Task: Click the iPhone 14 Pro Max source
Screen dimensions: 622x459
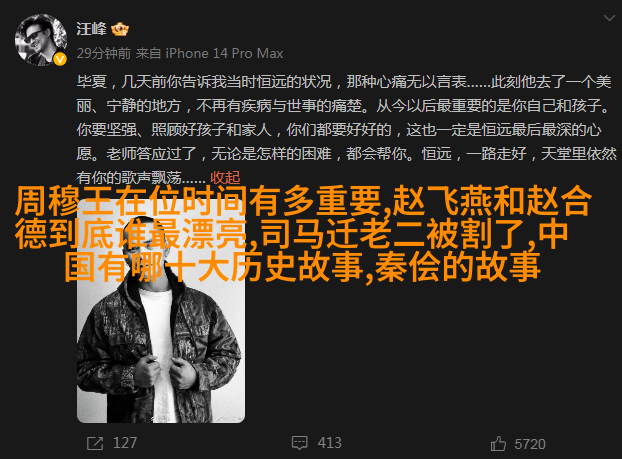Action: pos(224,53)
